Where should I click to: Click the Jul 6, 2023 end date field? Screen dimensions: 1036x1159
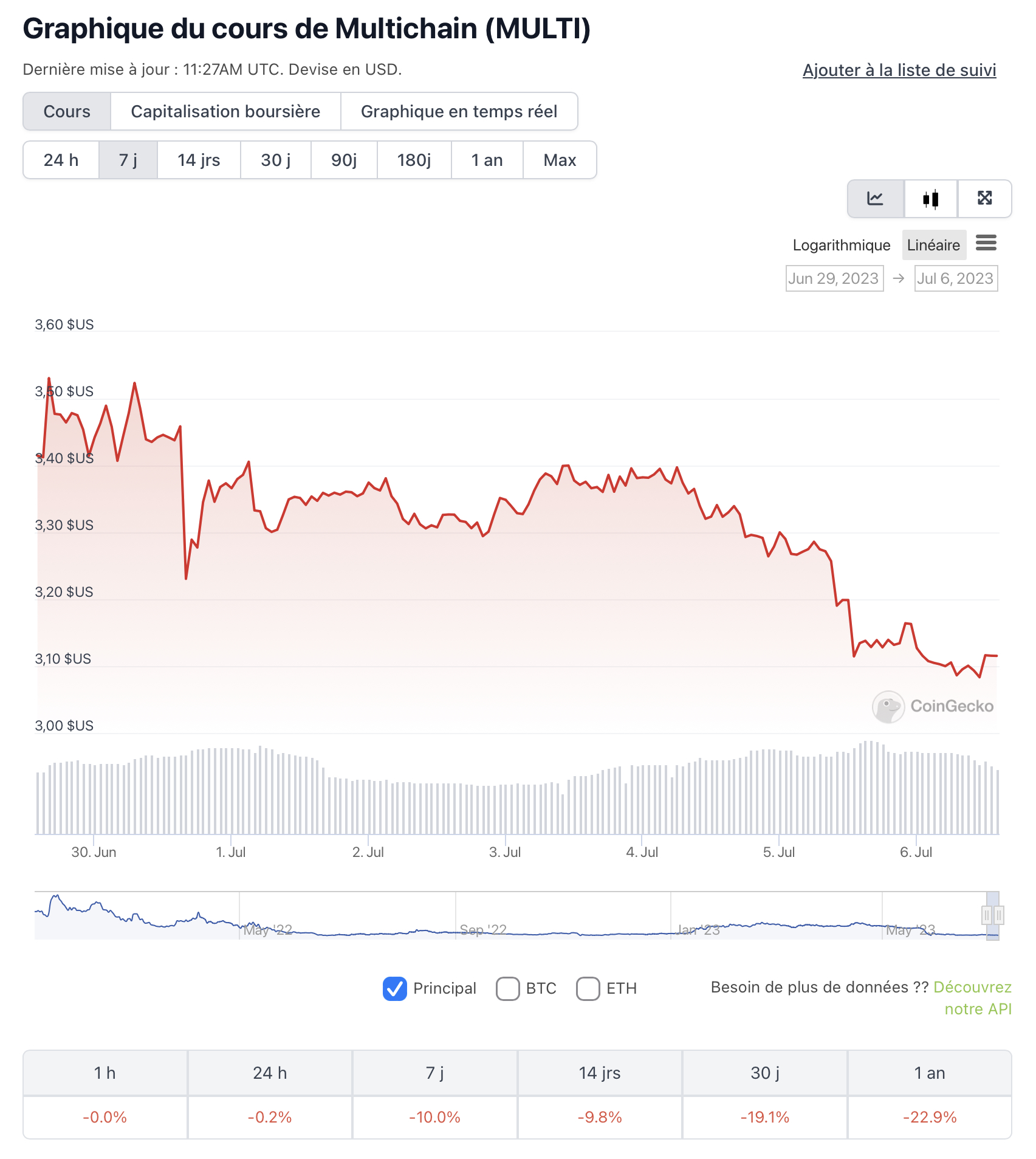[x=956, y=278]
